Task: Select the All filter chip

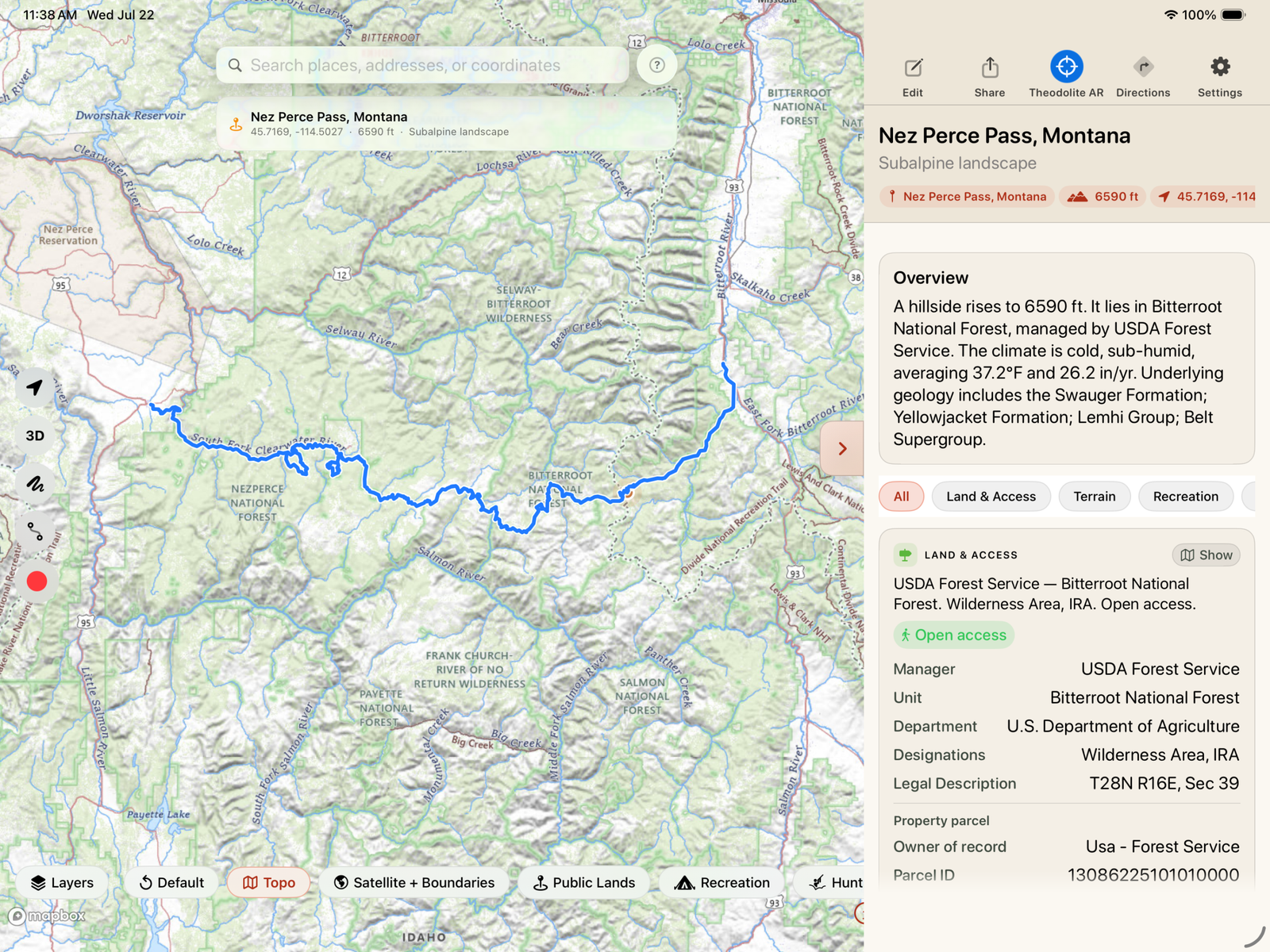Action: [901, 497]
